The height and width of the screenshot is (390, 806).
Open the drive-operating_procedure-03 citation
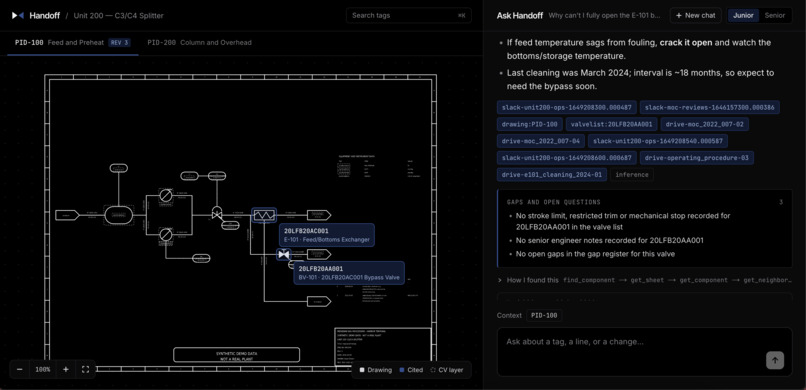click(697, 158)
